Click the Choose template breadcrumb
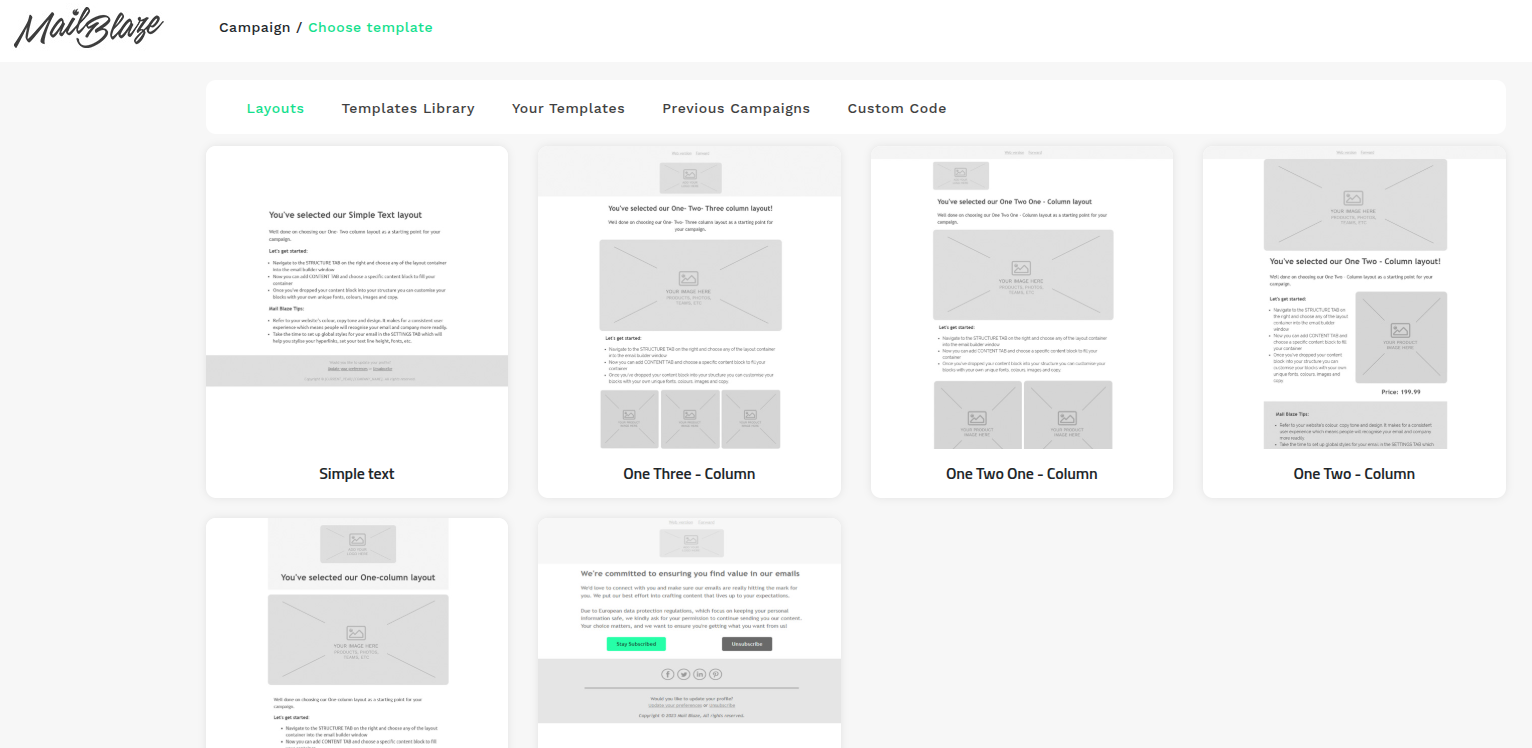 [370, 27]
